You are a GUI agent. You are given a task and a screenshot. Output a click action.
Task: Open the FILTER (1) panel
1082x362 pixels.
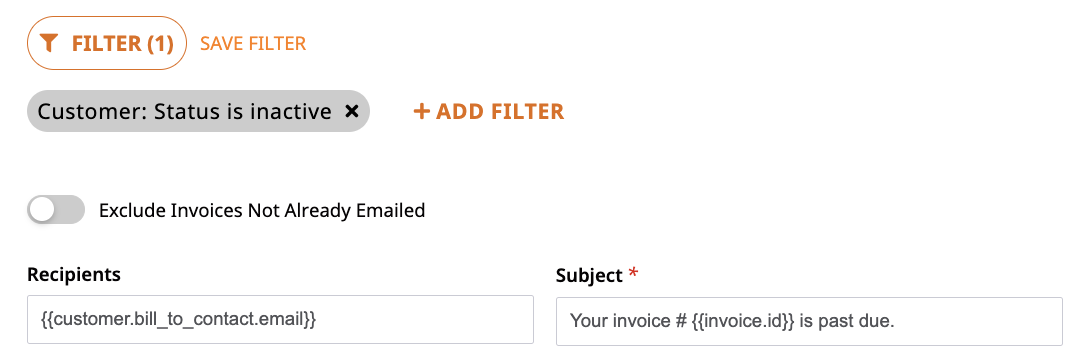(x=107, y=43)
